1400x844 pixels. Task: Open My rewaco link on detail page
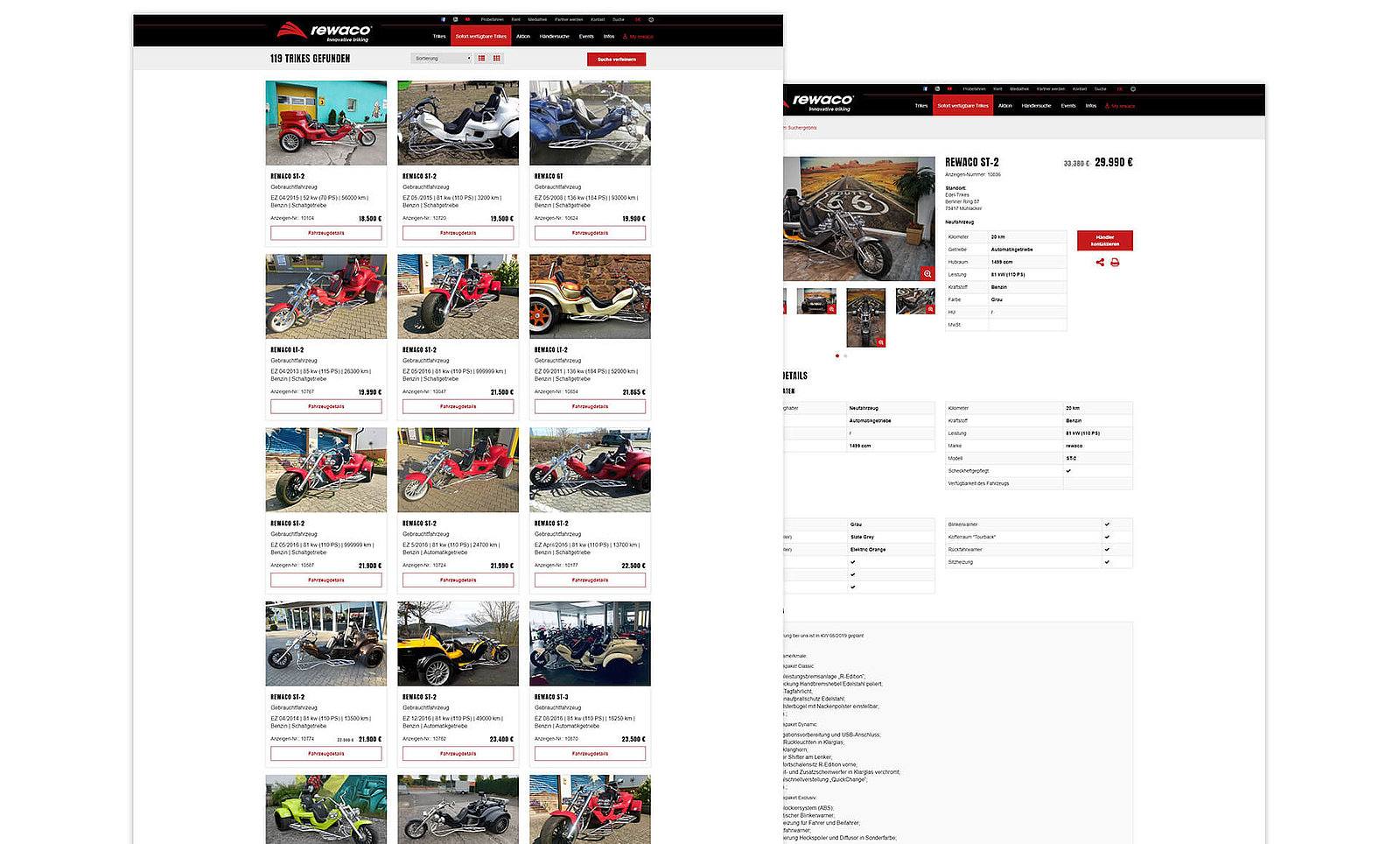pos(1120,106)
